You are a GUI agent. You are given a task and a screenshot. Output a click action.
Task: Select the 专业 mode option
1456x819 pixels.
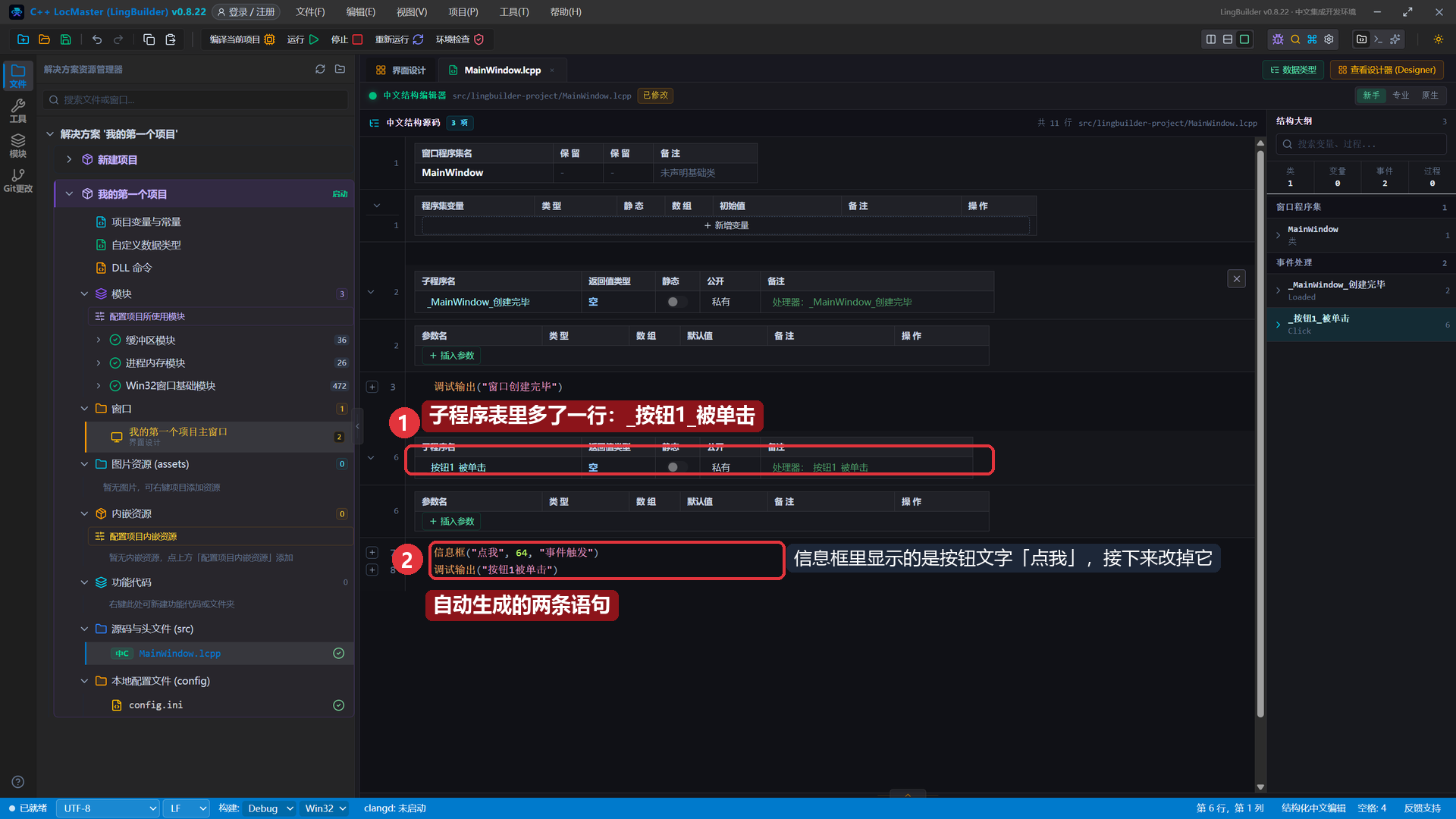pyautogui.click(x=1401, y=96)
